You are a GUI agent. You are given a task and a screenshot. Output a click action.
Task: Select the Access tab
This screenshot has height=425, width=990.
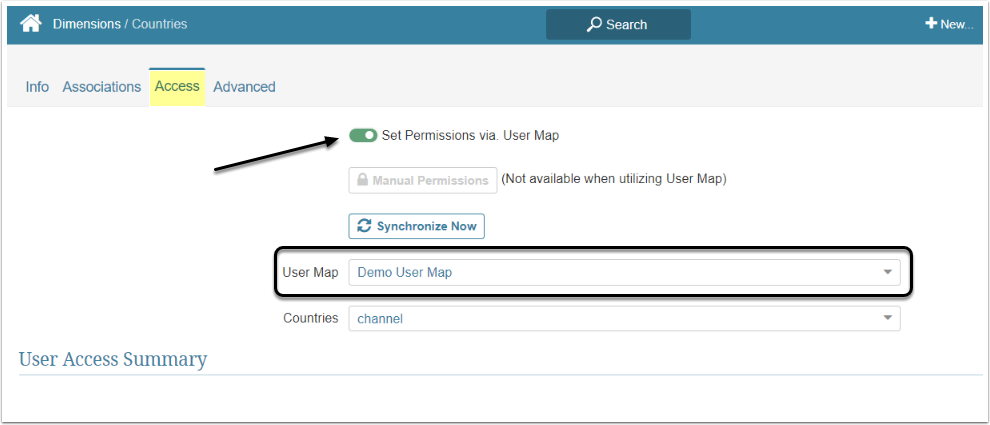[x=177, y=87]
